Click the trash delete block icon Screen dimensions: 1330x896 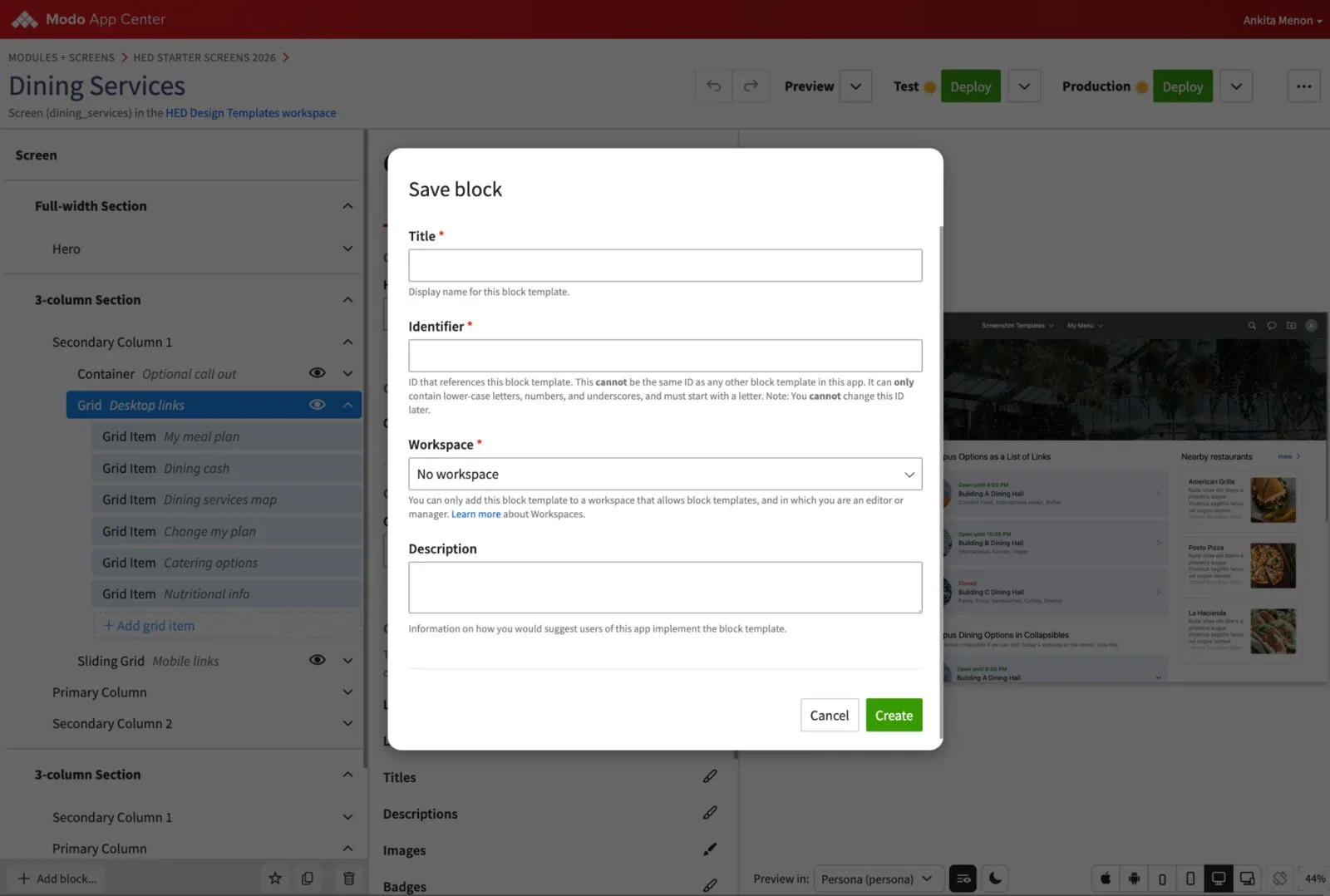pyautogui.click(x=349, y=879)
